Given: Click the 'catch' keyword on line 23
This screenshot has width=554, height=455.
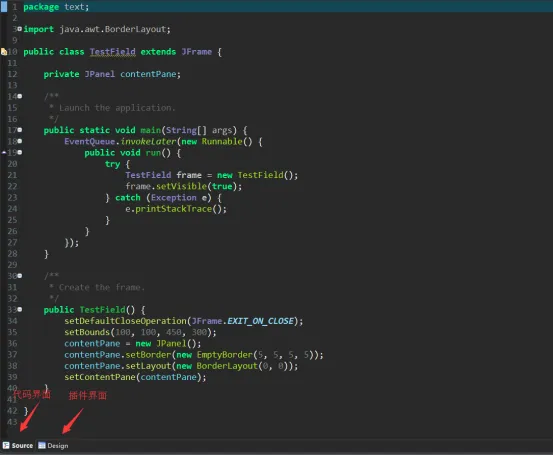Looking at the screenshot, I should click(128, 197).
